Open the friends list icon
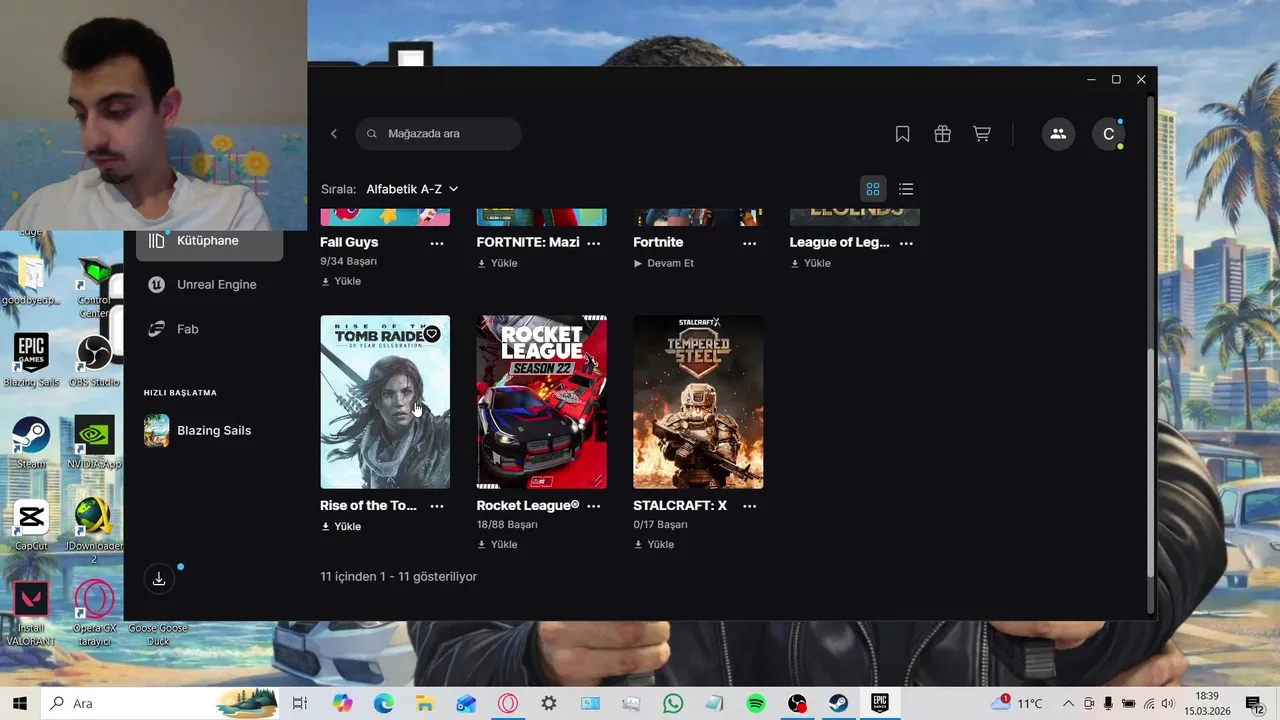 pos(1058,134)
